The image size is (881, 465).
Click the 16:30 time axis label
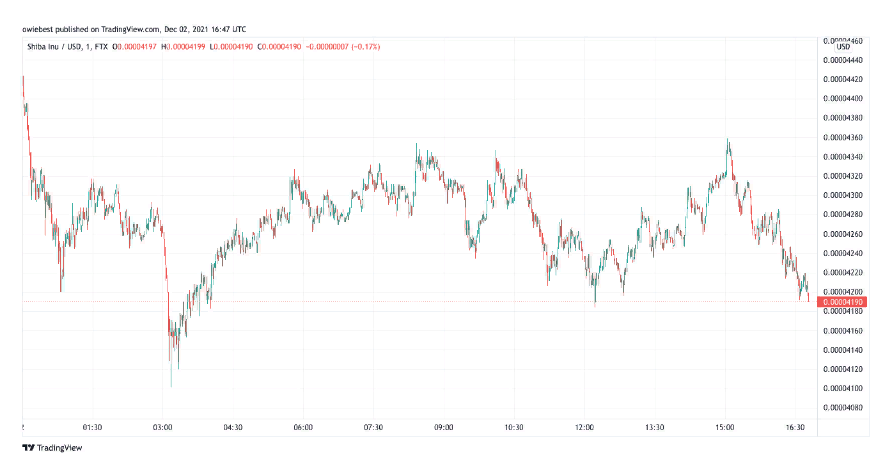pos(795,427)
